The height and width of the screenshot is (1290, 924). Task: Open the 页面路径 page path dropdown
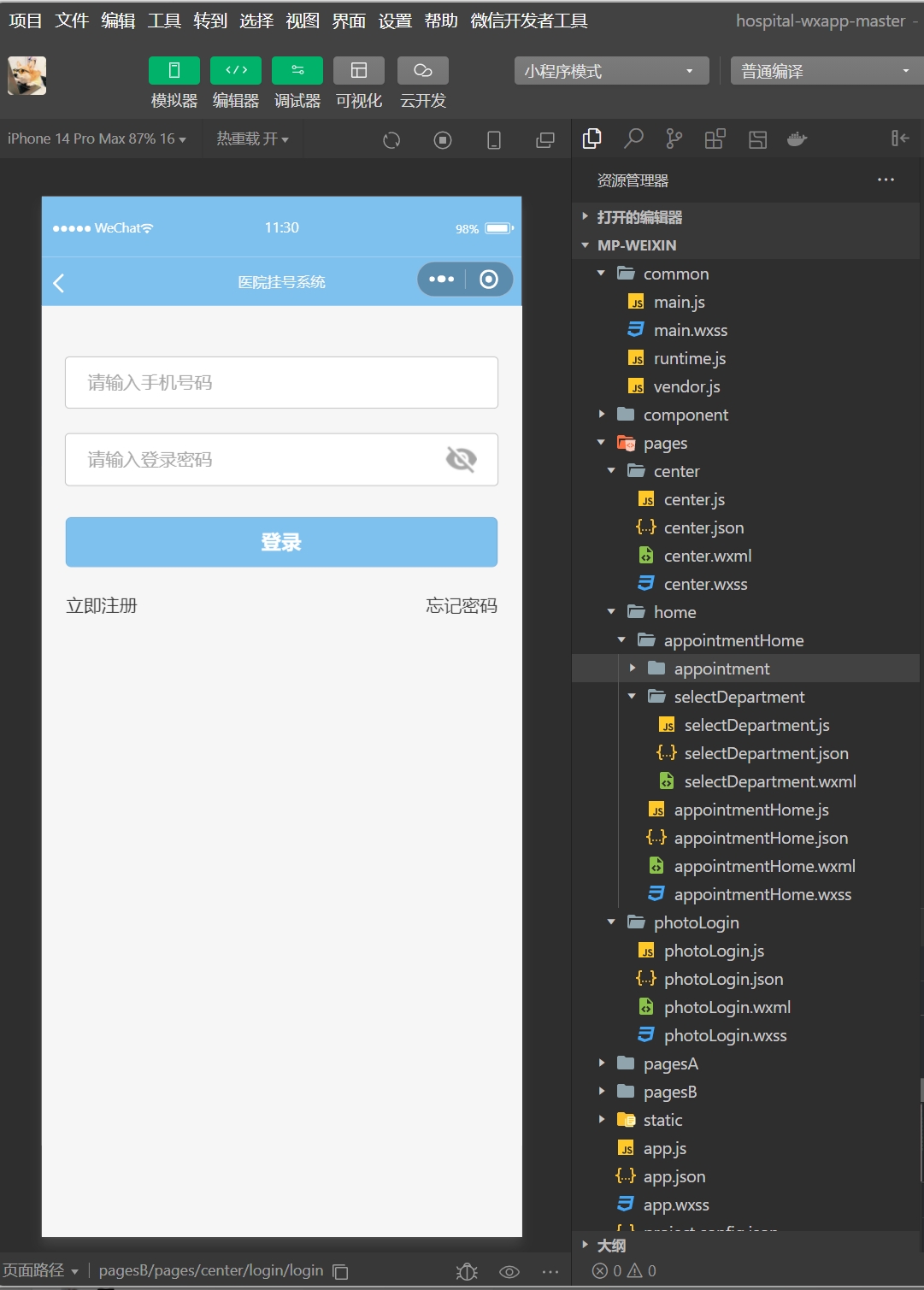[40, 1270]
